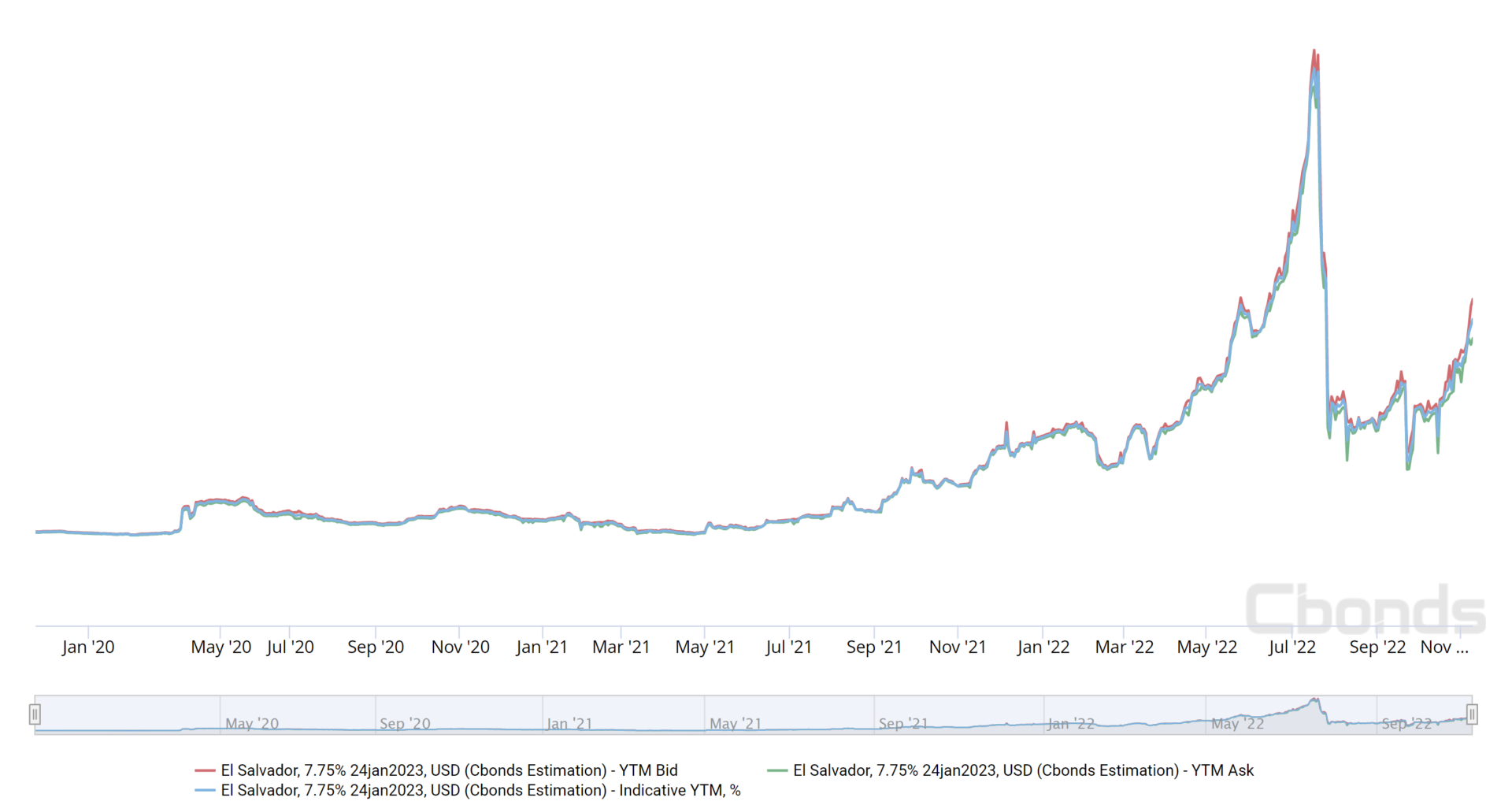The width and height of the screenshot is (1512, 805).
Task: Click the navigator Jan '21 label
Action: pyautogui.click(x=569, y=723)
